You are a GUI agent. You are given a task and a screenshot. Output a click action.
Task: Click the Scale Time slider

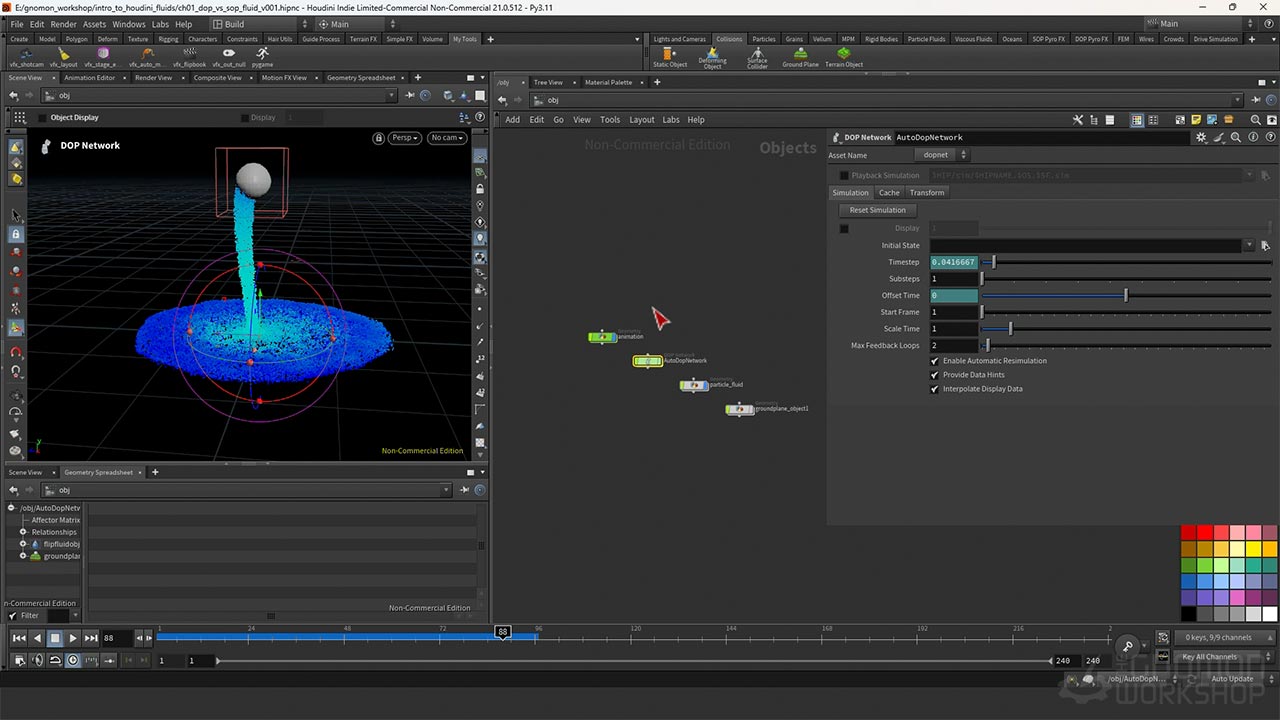click(x=1010, y=329)
